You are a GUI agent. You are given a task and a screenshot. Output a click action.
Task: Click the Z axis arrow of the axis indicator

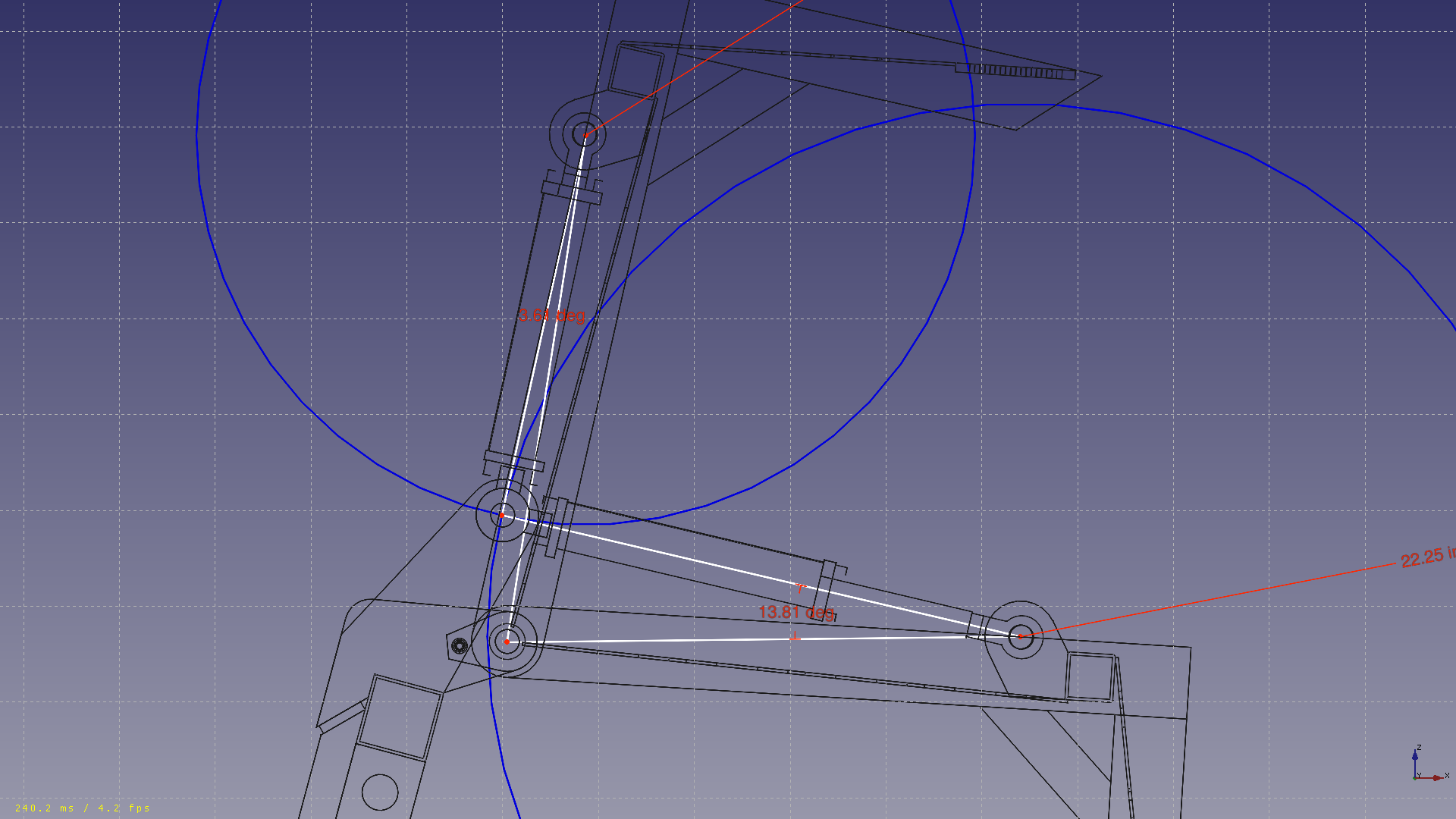point(1415,755)
